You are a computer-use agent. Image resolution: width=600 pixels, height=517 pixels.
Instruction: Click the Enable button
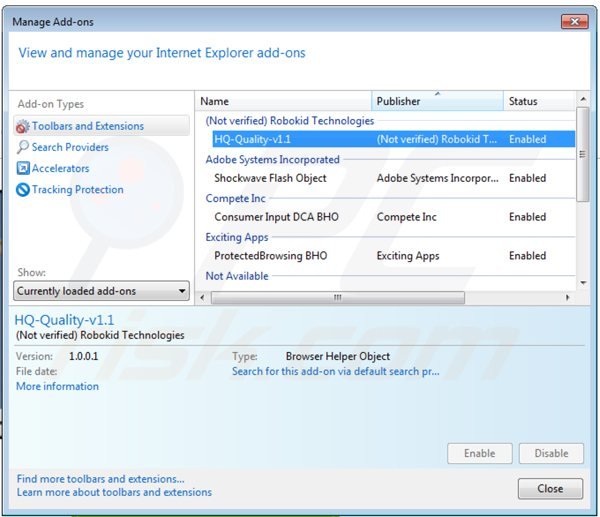479,453
